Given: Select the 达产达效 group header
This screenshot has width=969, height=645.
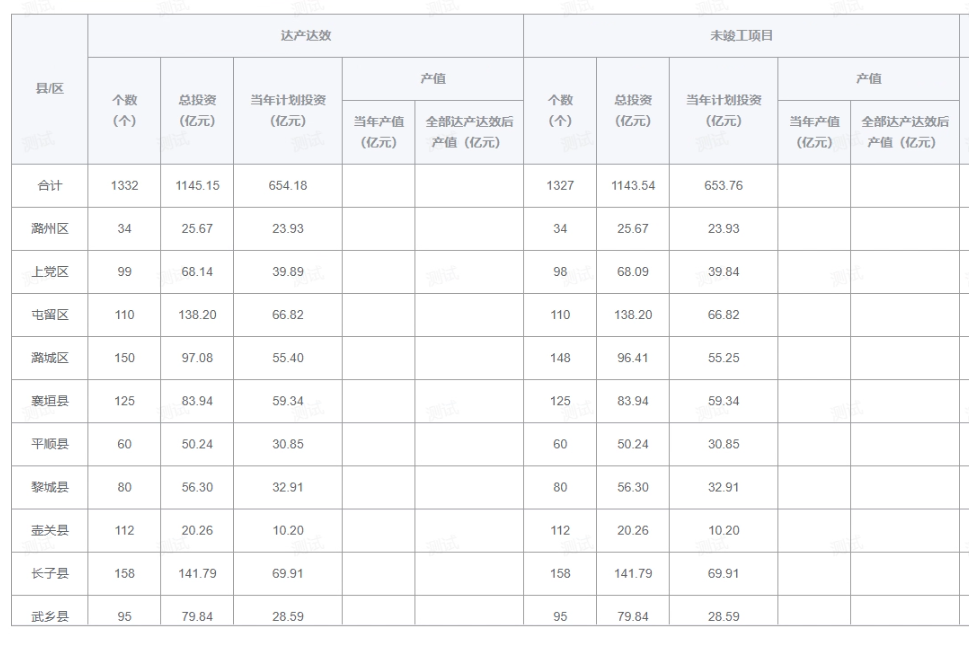Looking at the screenshot, I should 305,36.
